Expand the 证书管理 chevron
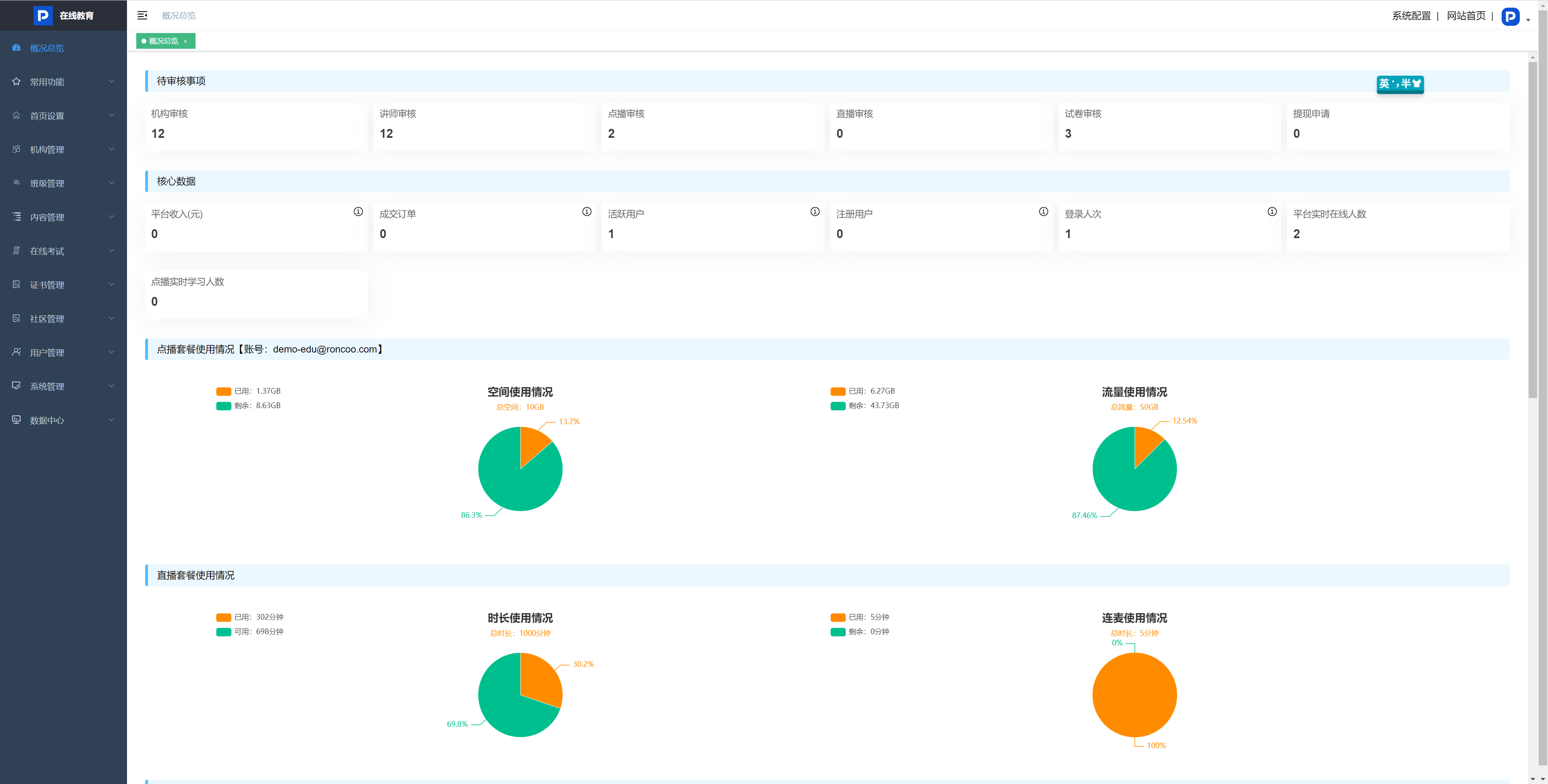The image size is (1548, 784). click(111, 284)
